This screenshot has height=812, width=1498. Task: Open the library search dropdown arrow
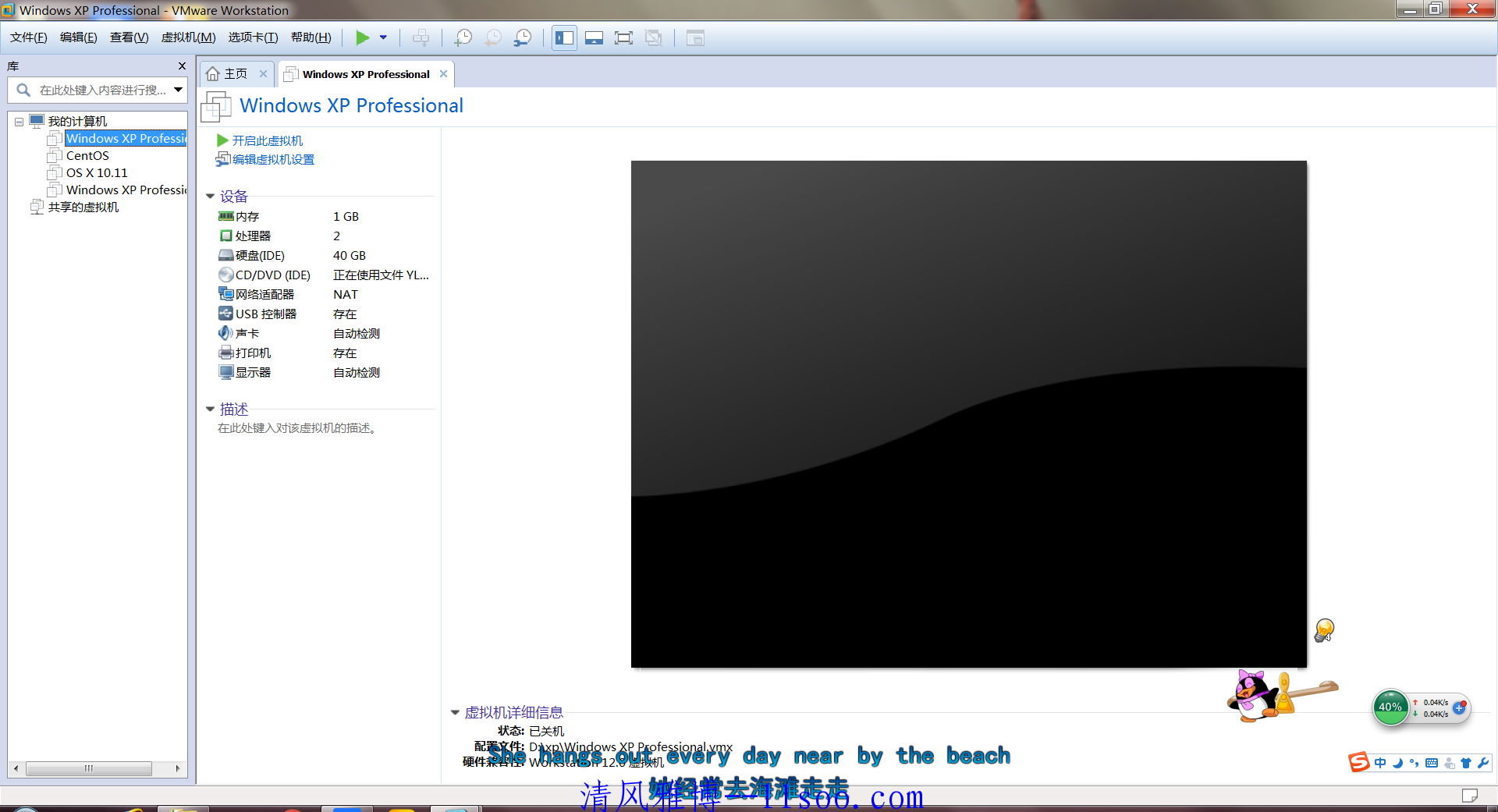(x=179, y=90)
